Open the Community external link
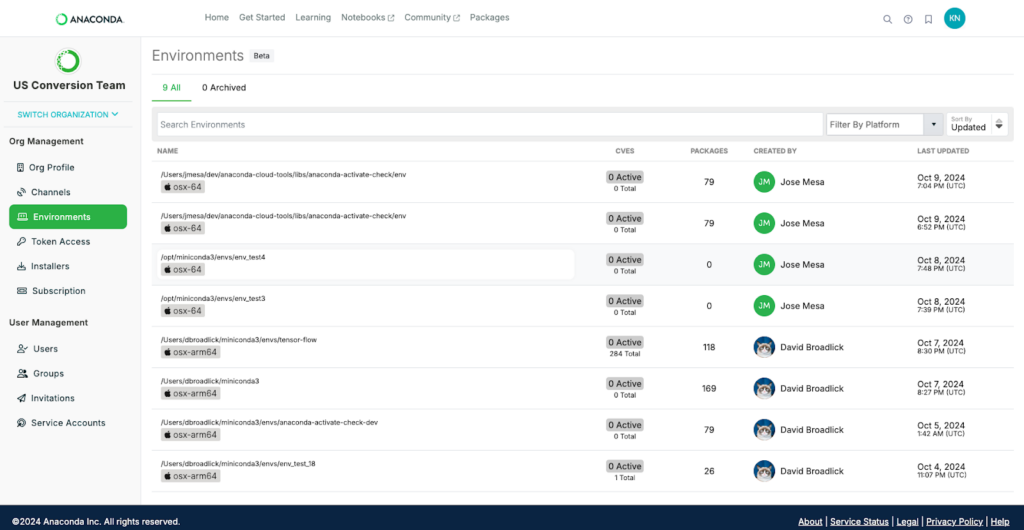 (x=432, y=18)
